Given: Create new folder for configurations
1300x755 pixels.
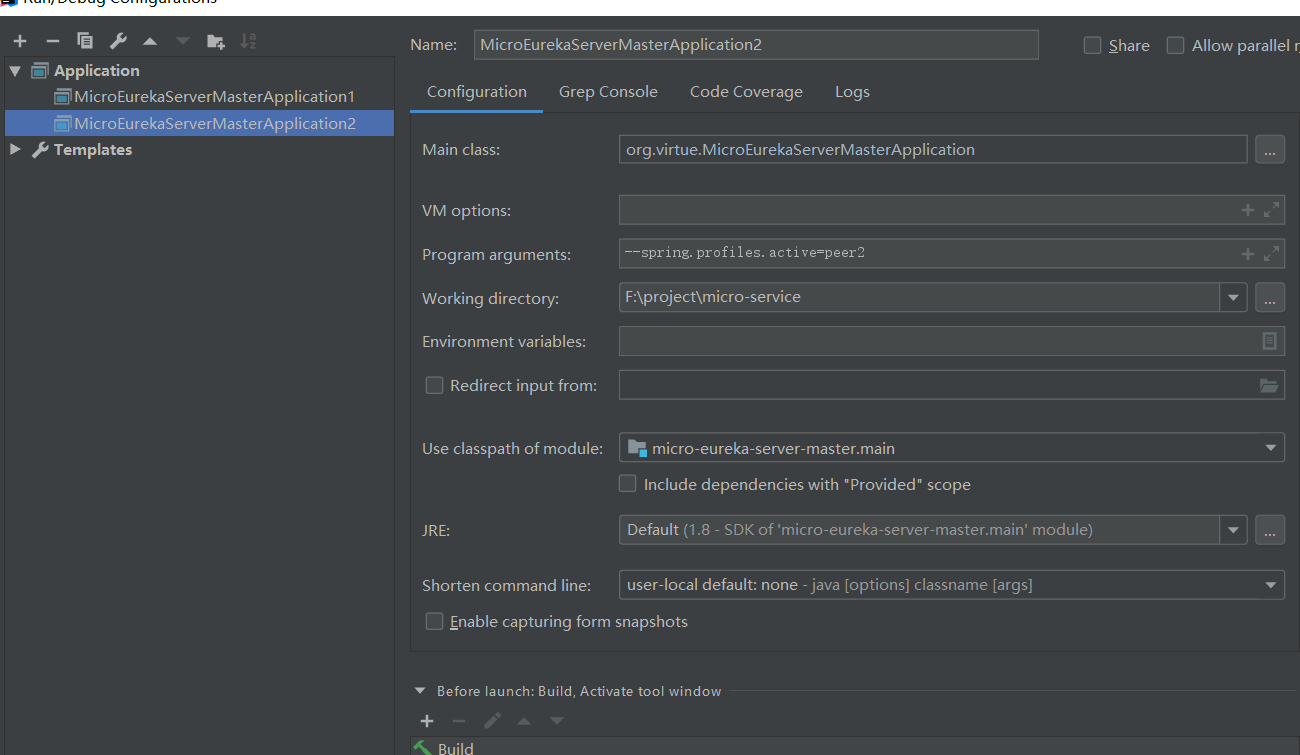Looking at the screenshot, I should point(215,41).
